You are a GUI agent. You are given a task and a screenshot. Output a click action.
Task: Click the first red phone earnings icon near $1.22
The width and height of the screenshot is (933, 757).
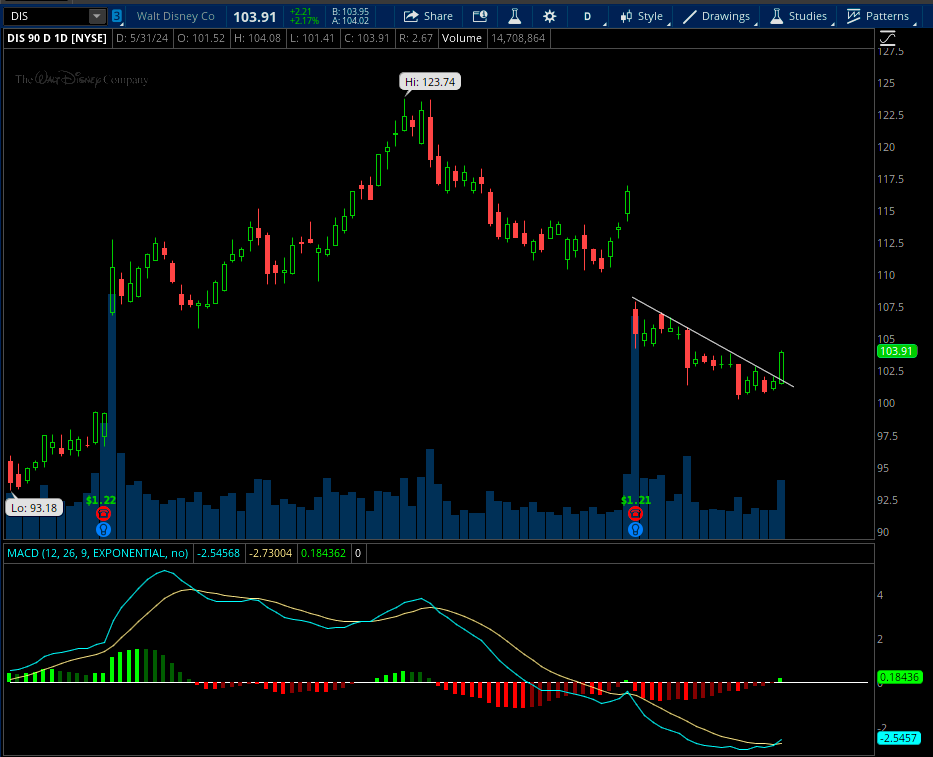103,514
